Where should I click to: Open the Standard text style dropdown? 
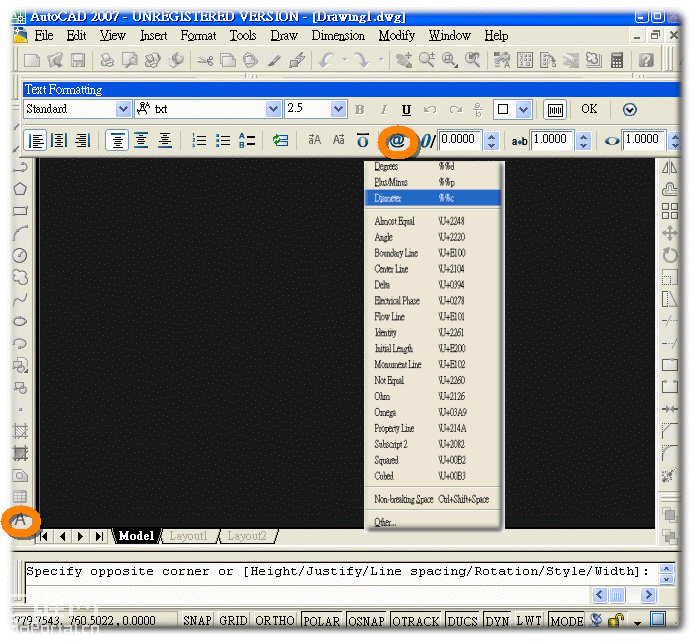click(123, 109)
